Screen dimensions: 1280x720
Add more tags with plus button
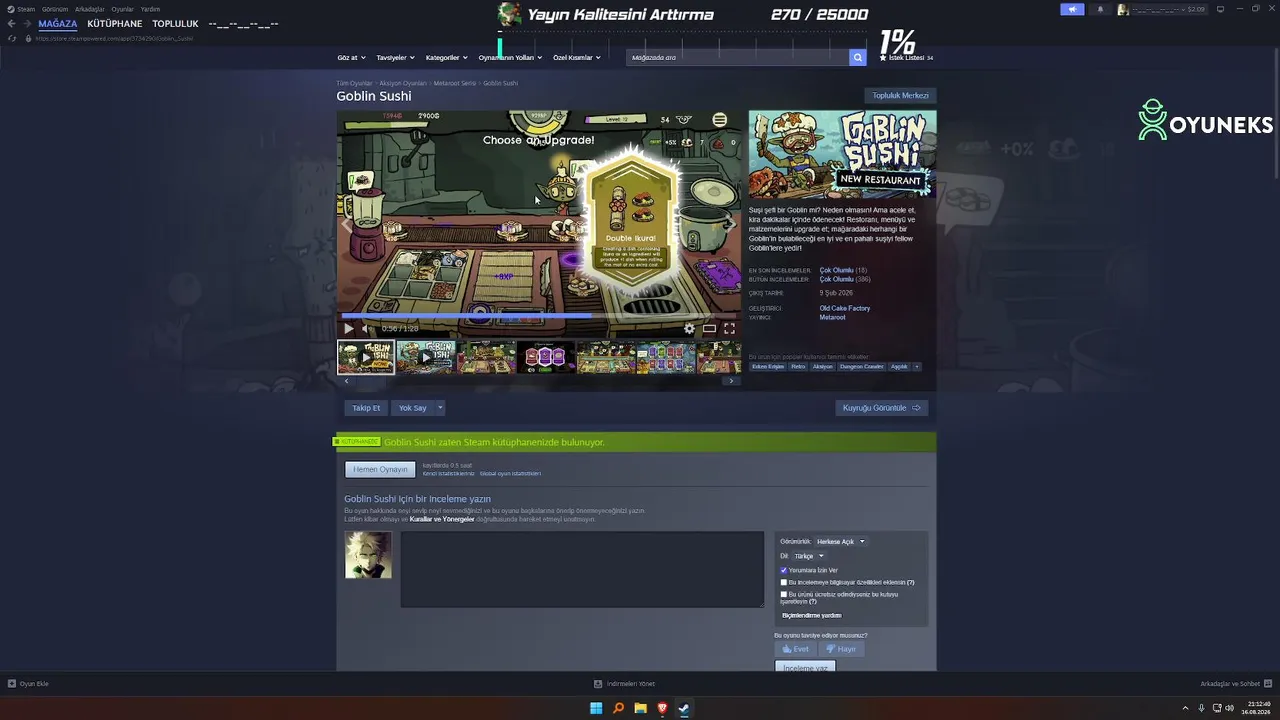916,367
